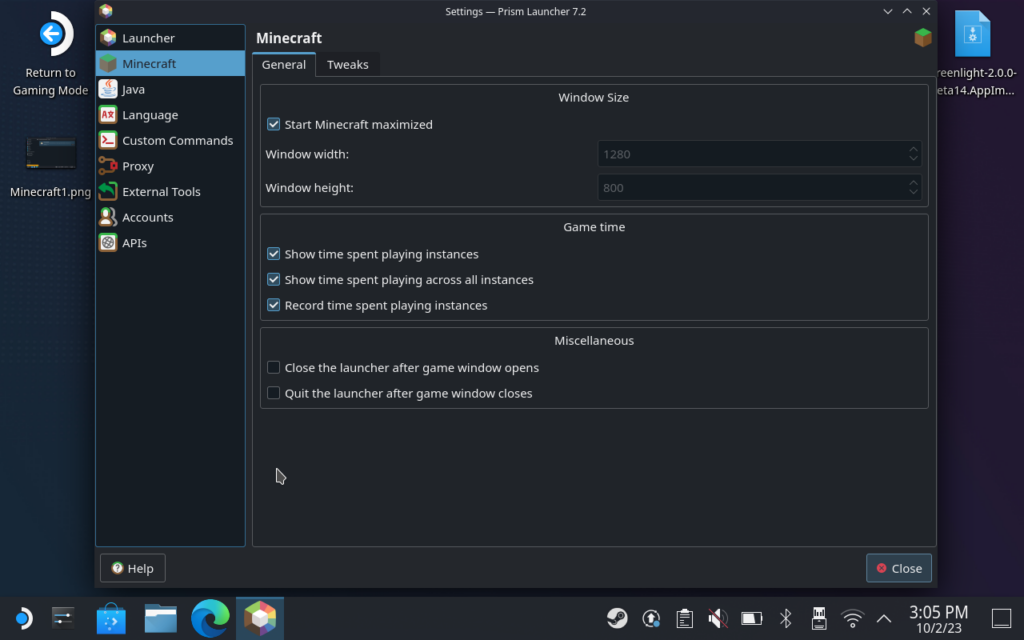Enable Close the launcher after game window opens
The image size is (1024, 640).
[x=273, y=368]
